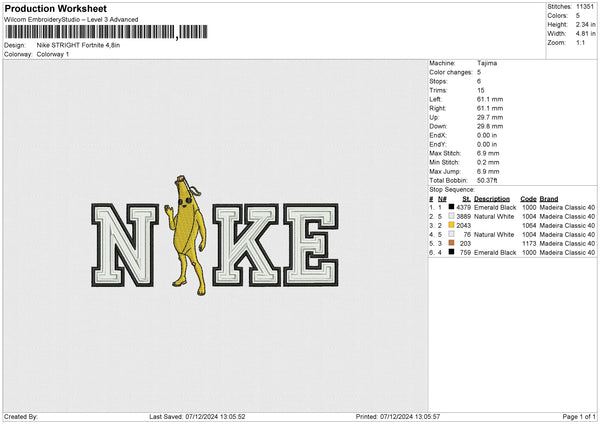600x424 pixels.
Task: Click the Last Saved timestamp '07/12/2024 13:05:52'
Action: (x=215, y=417)
